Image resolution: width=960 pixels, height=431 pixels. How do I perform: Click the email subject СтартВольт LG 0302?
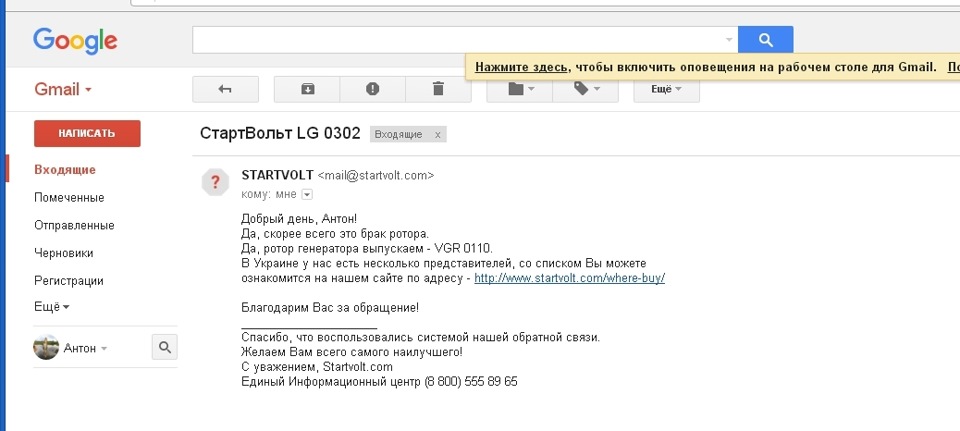pos(280,133)
